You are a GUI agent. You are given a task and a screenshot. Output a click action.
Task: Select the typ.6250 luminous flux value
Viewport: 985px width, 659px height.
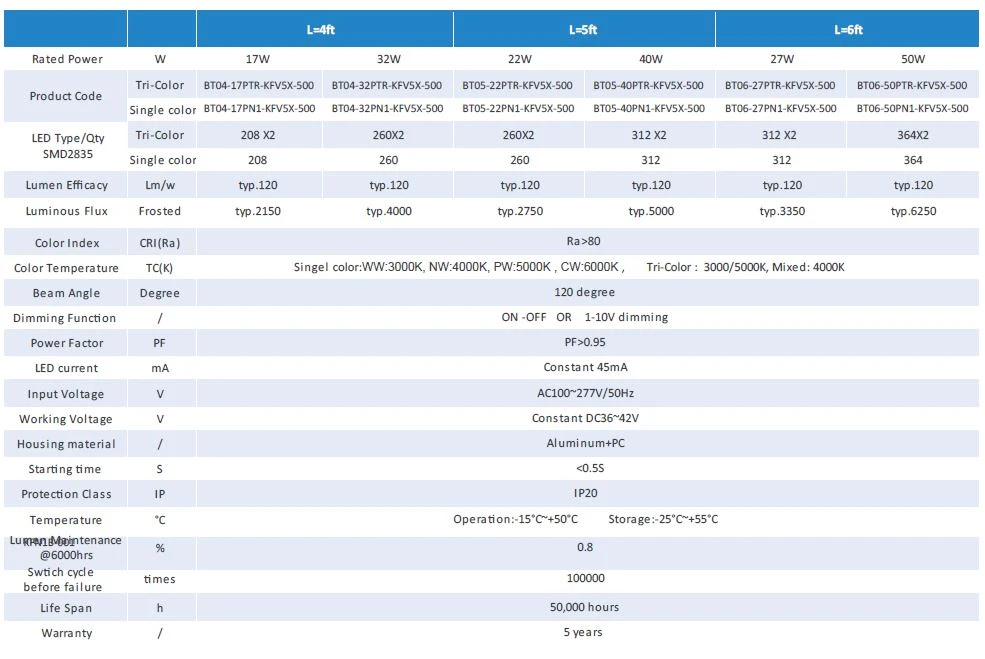click(x=913, y=211)
